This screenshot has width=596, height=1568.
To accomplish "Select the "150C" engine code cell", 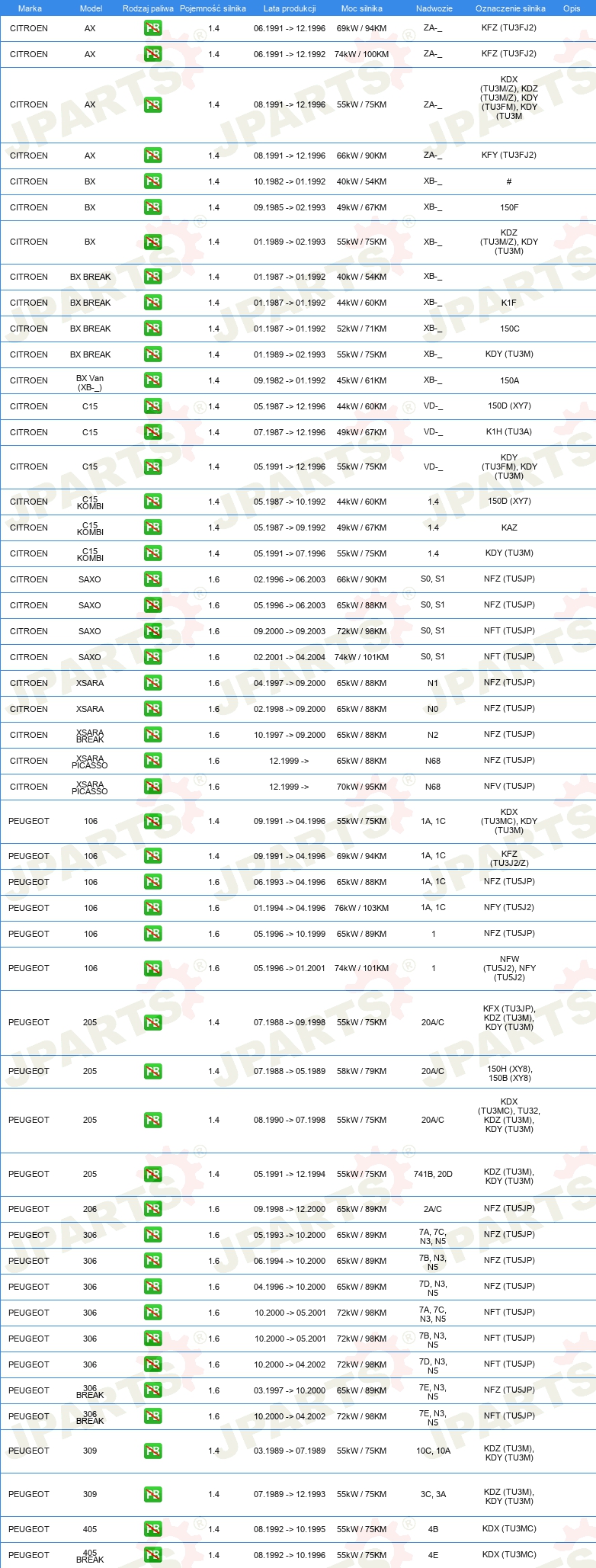I will (x=509, y=329).
